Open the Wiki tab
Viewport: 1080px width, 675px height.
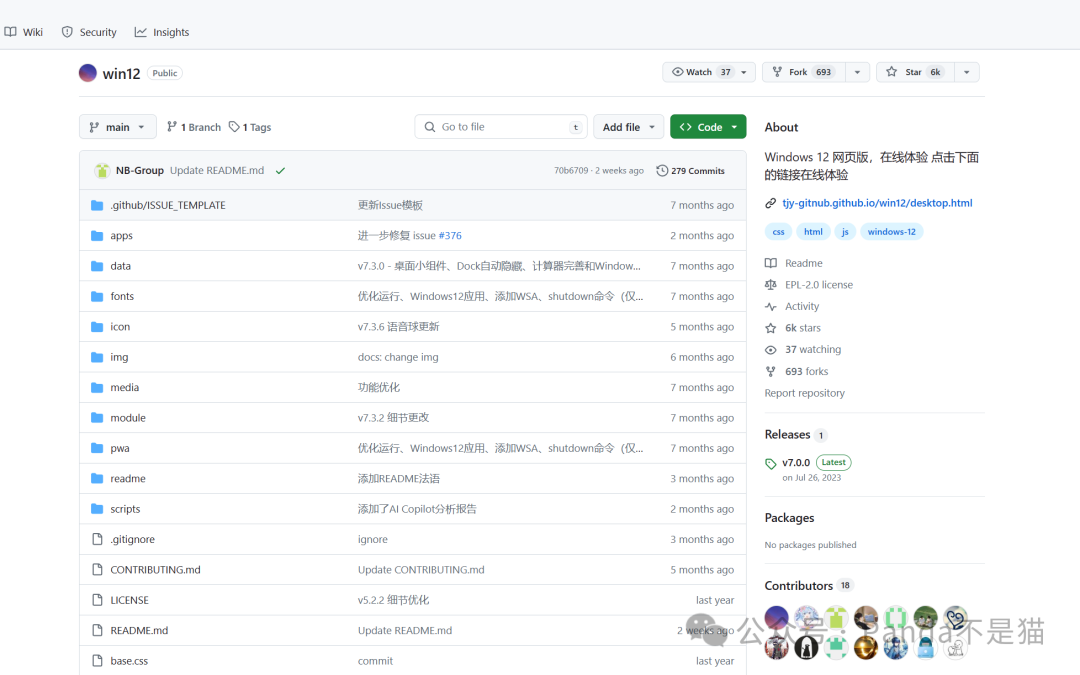click(23, 32)
